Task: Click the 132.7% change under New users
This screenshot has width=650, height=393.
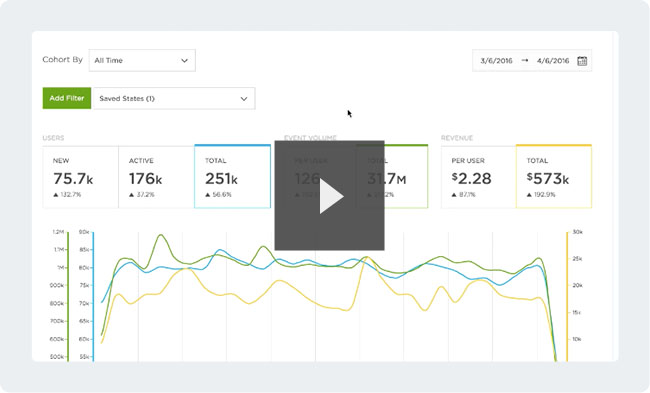Action: click(67, 194)
